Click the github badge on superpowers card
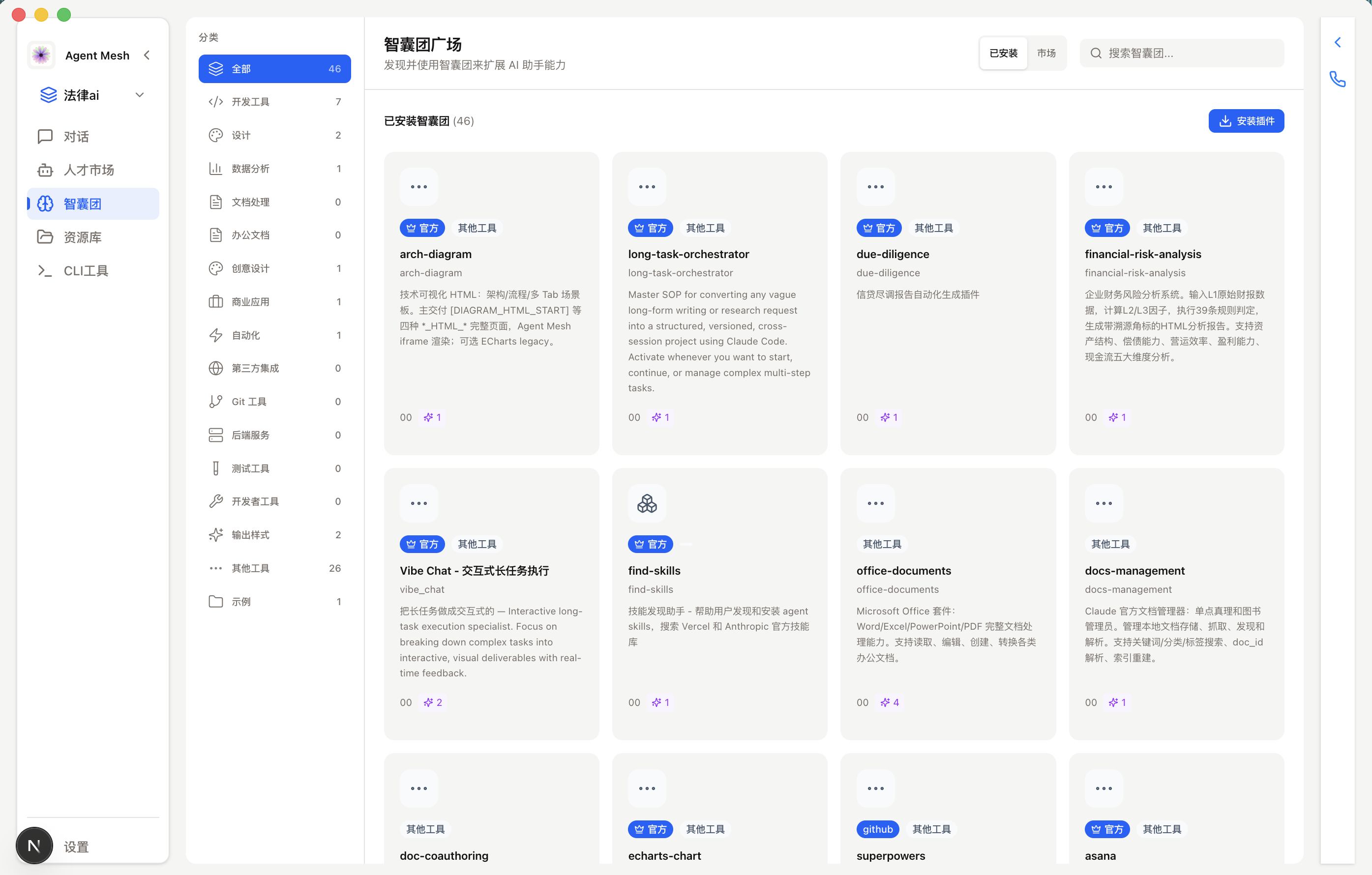The height and width of the screenshot is (875, 1372). pyautogui.click(x=877, y=829)
